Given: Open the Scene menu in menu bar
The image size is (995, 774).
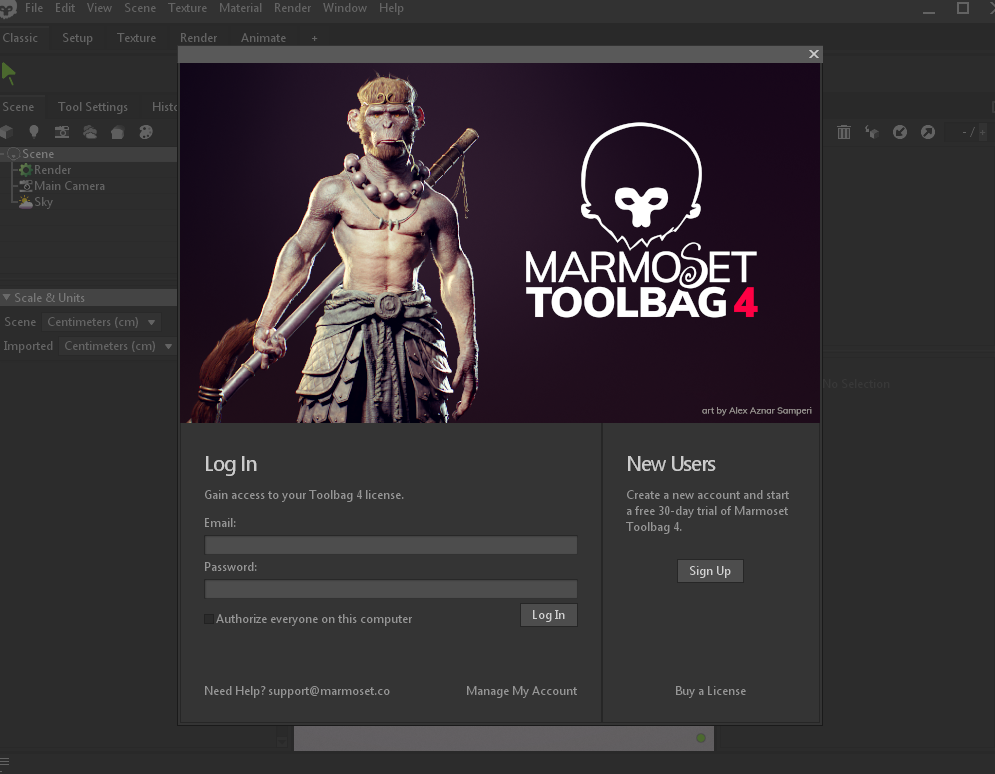Looking at the screenshot, I should click(140, 8).
